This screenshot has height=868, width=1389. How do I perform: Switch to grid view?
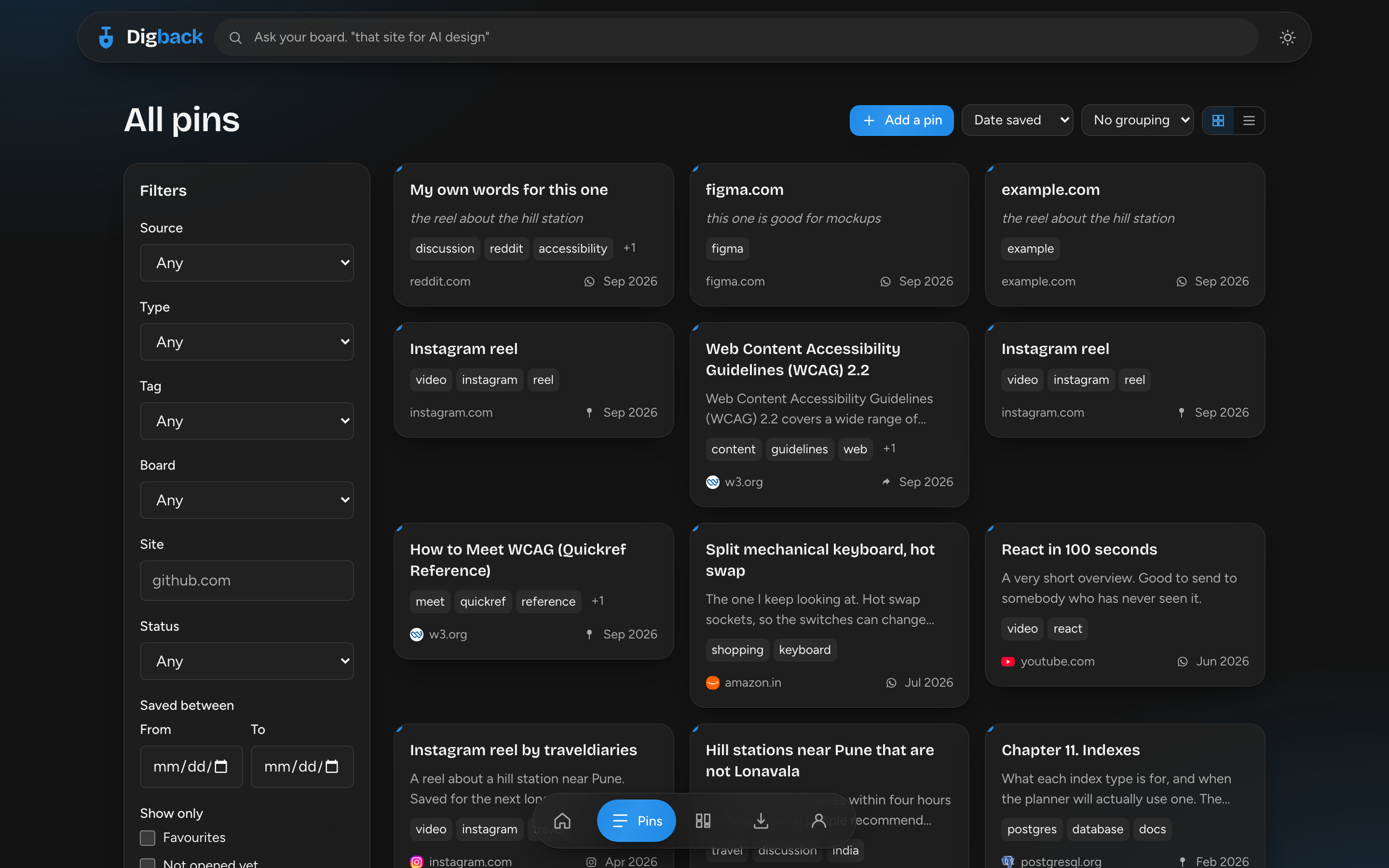coord(1218,121)
